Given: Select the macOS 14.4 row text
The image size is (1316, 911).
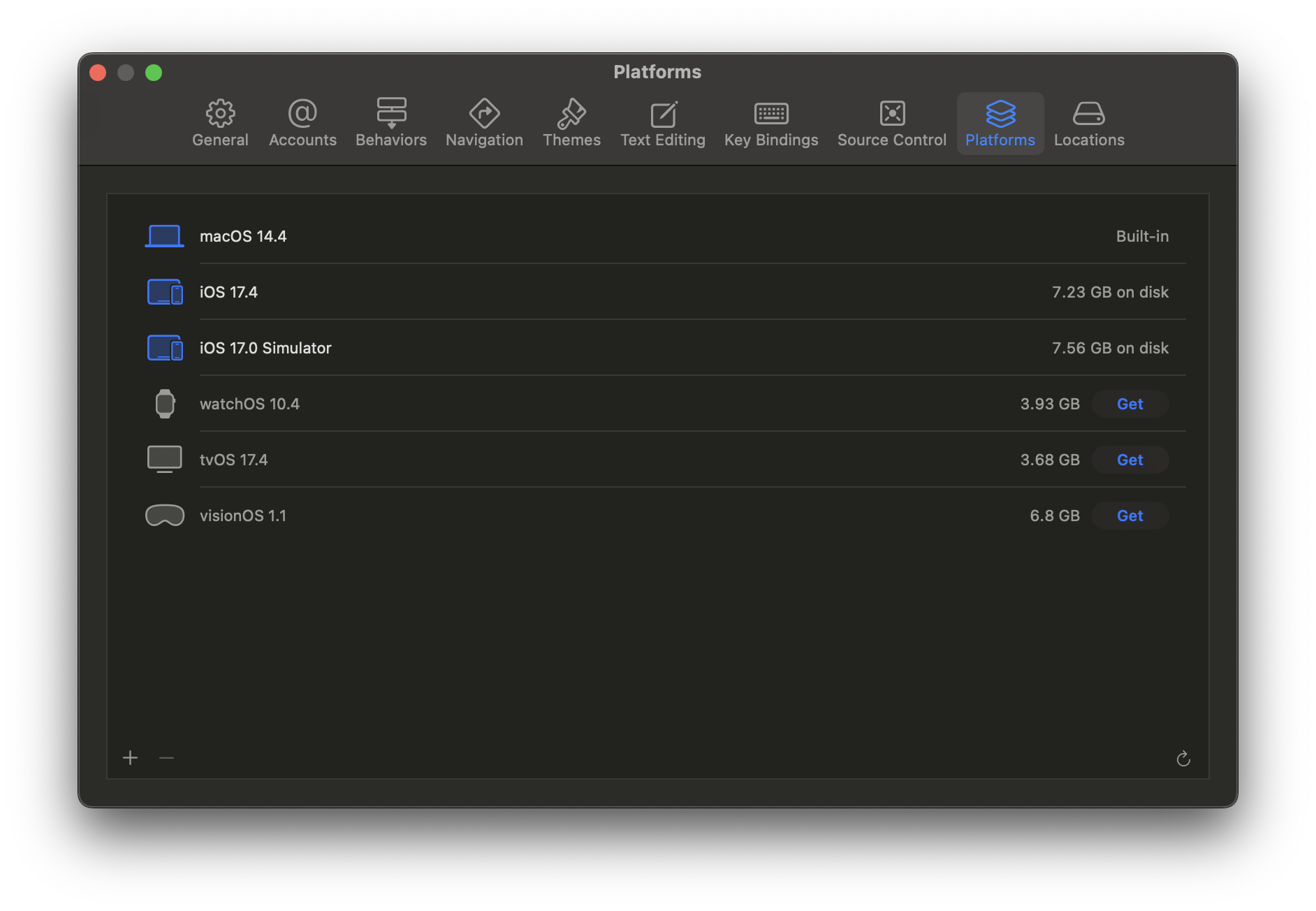Looking at the screenshot, I should pyautogui.click(x=243, y=236).
